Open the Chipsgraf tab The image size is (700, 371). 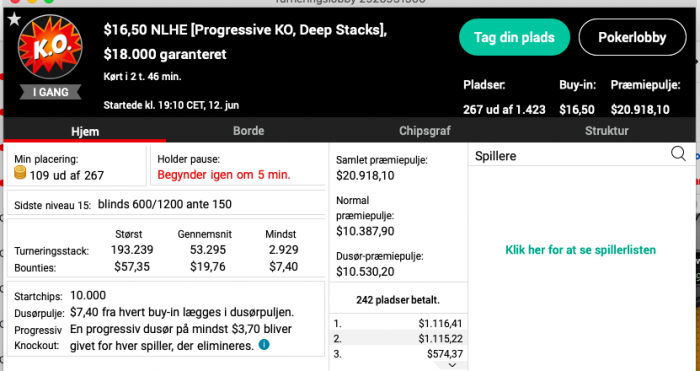(425, 131)
